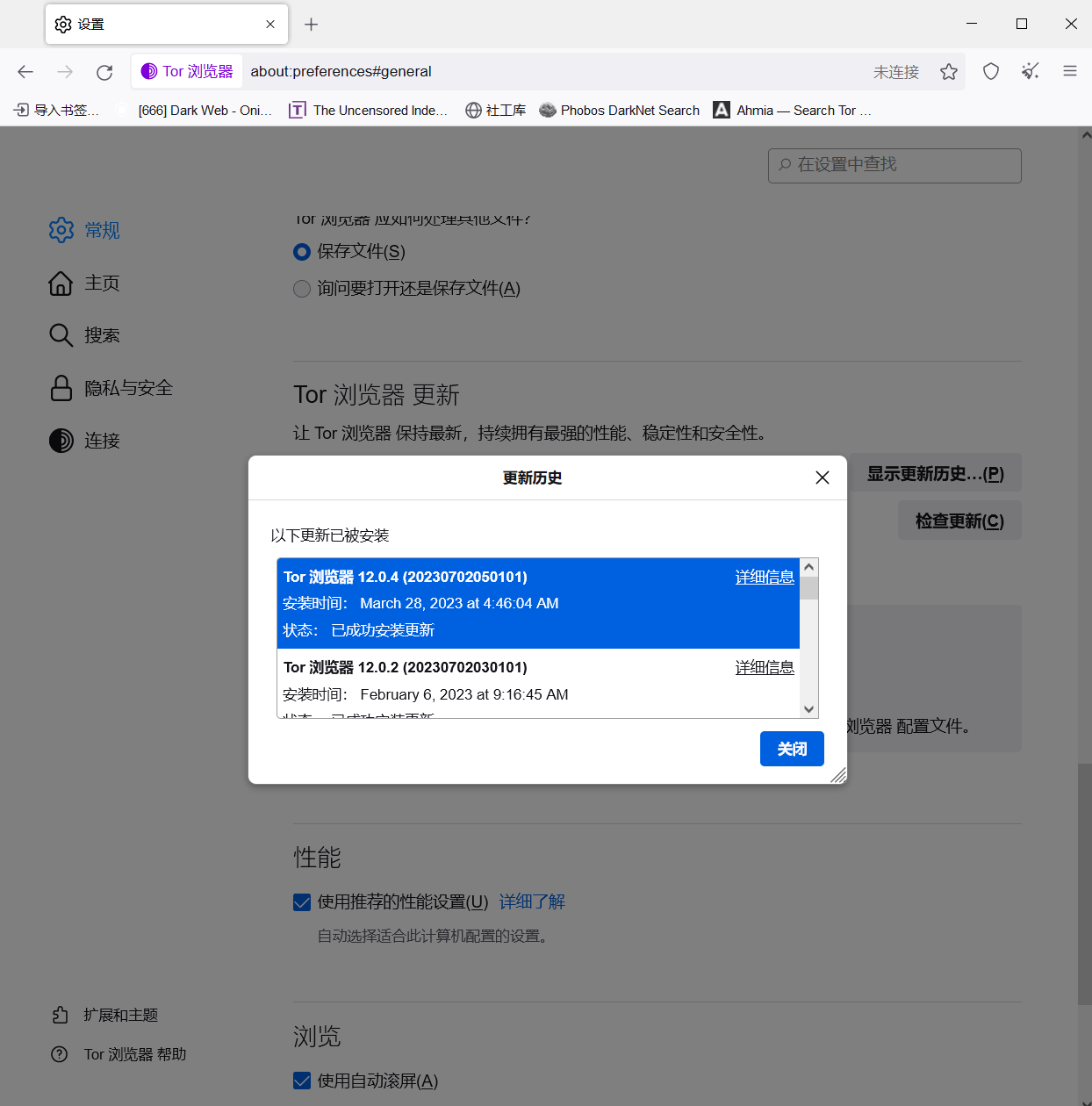This screenshot has width=1092, height=1106.
Task: Open 详细信息 link for version 12.0.4
Action: (765, 577)
